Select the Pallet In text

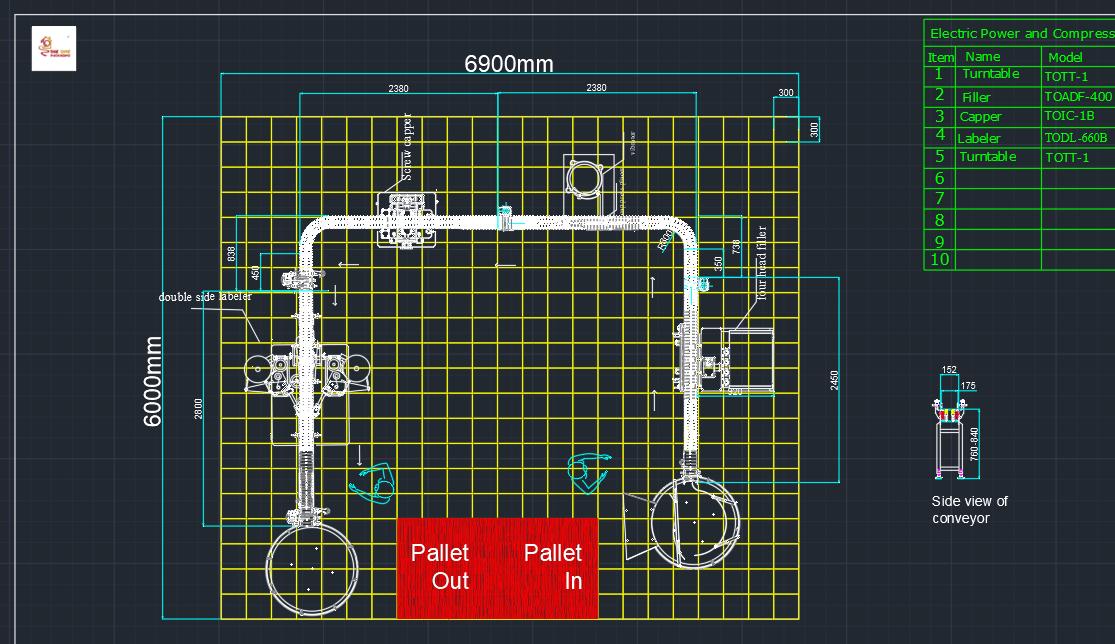[553, 566]
